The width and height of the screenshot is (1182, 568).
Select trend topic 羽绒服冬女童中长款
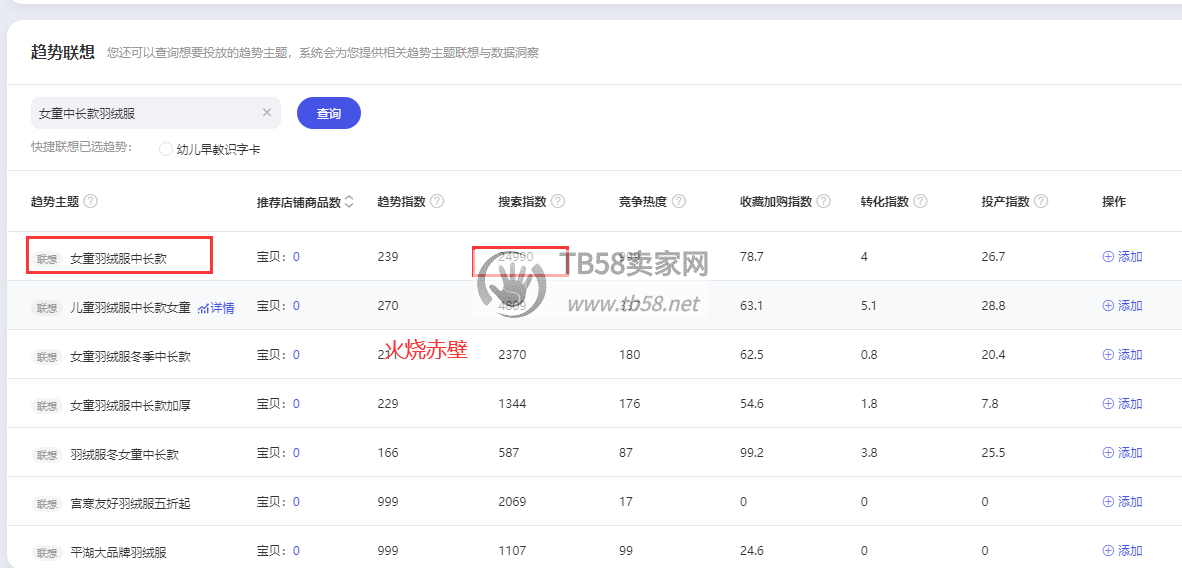[124, 454]
